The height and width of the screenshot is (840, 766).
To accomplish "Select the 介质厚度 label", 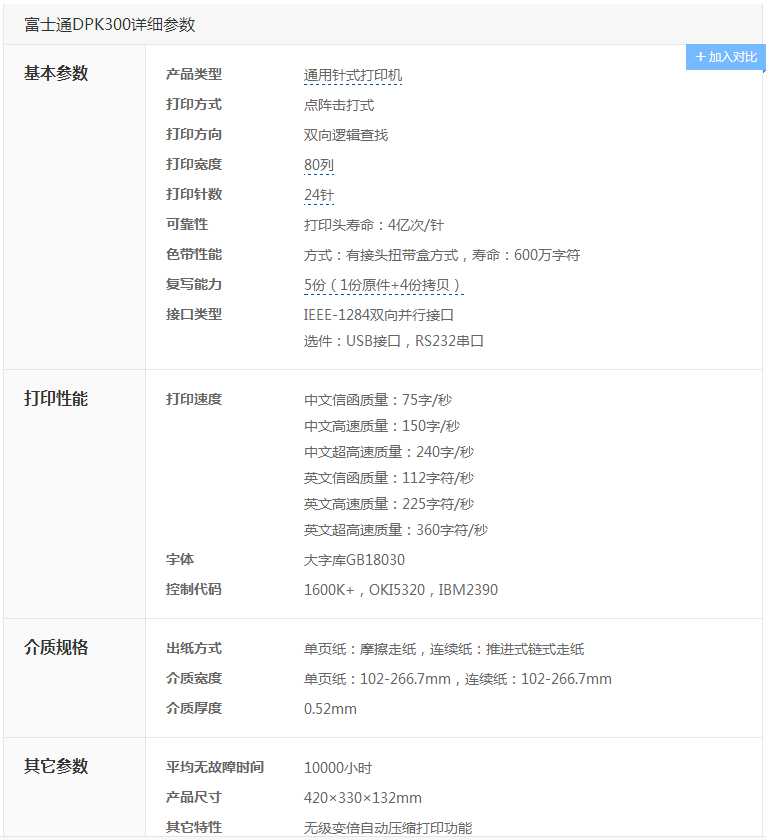I will [193, 708].
